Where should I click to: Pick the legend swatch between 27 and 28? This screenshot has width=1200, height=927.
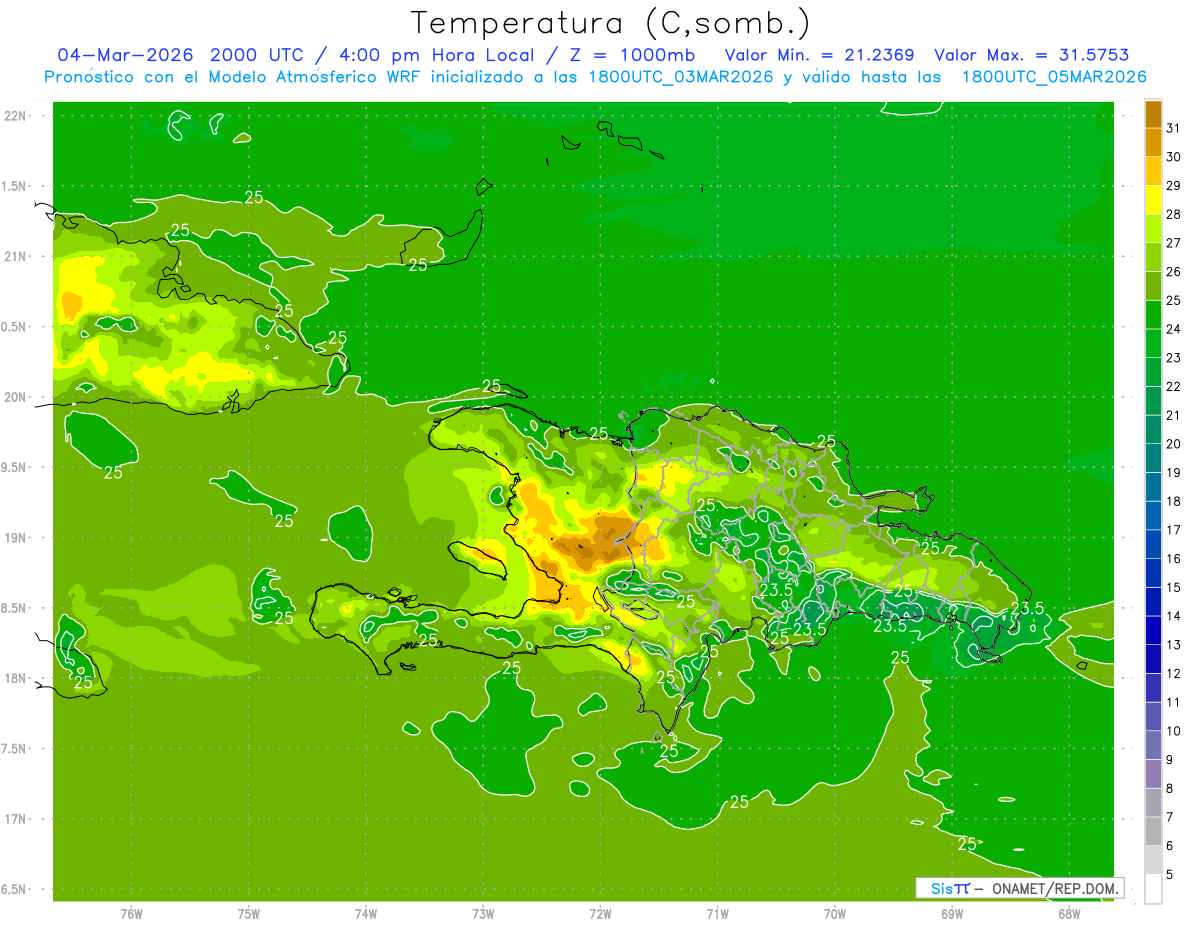[x=1153, y=229]
